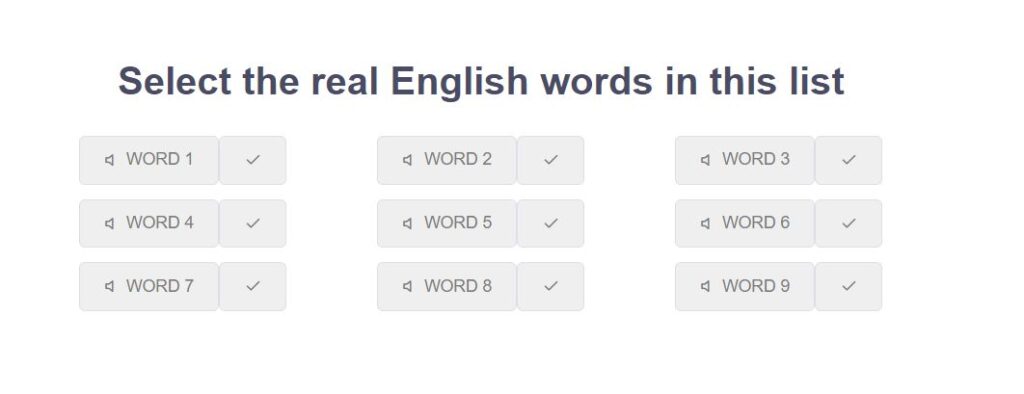Viewport: 1024px width, 394px height.
Task: Click the WORD 9 label button
Action: click(744, 286)
